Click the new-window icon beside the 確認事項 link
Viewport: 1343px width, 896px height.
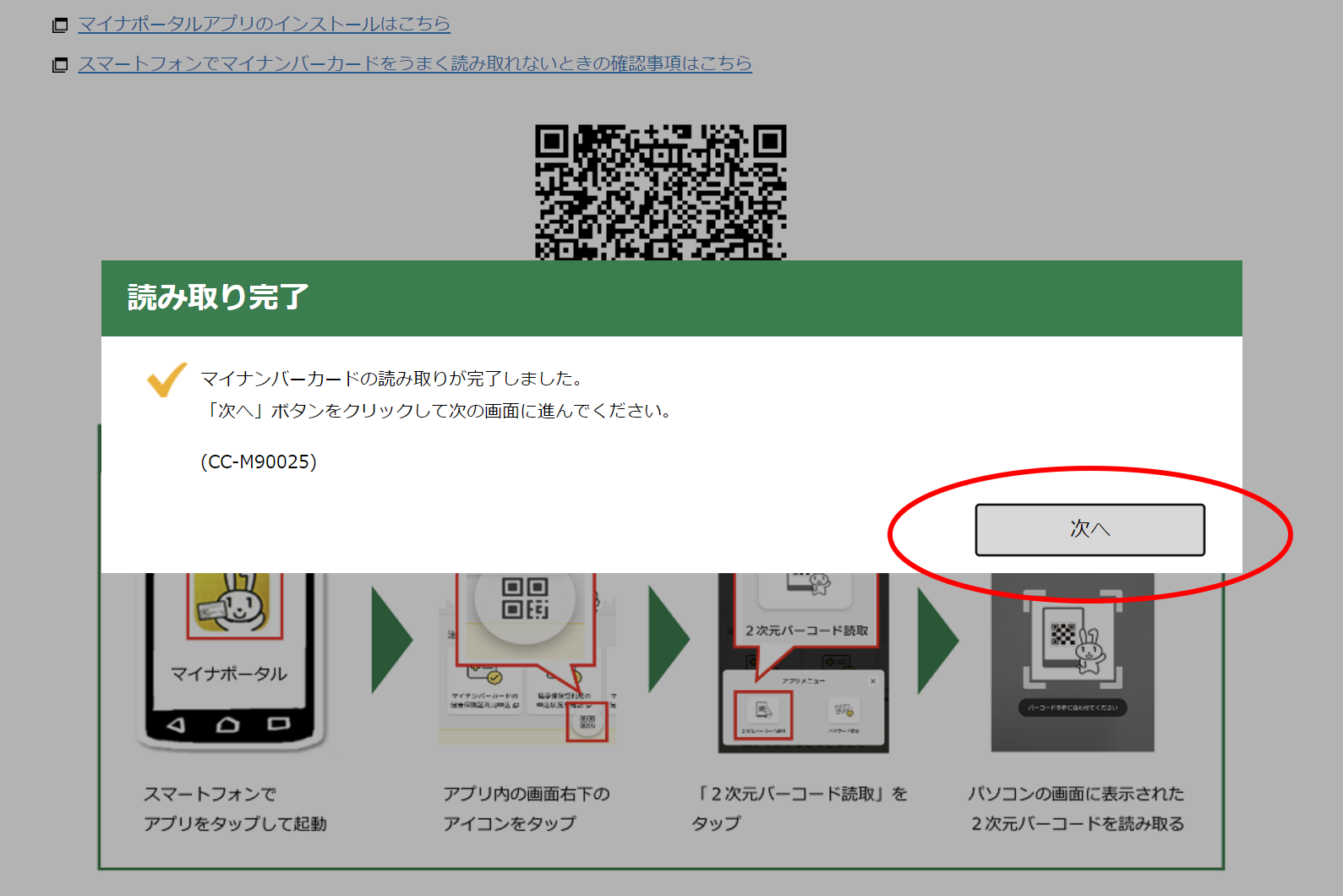pos(60,65)
